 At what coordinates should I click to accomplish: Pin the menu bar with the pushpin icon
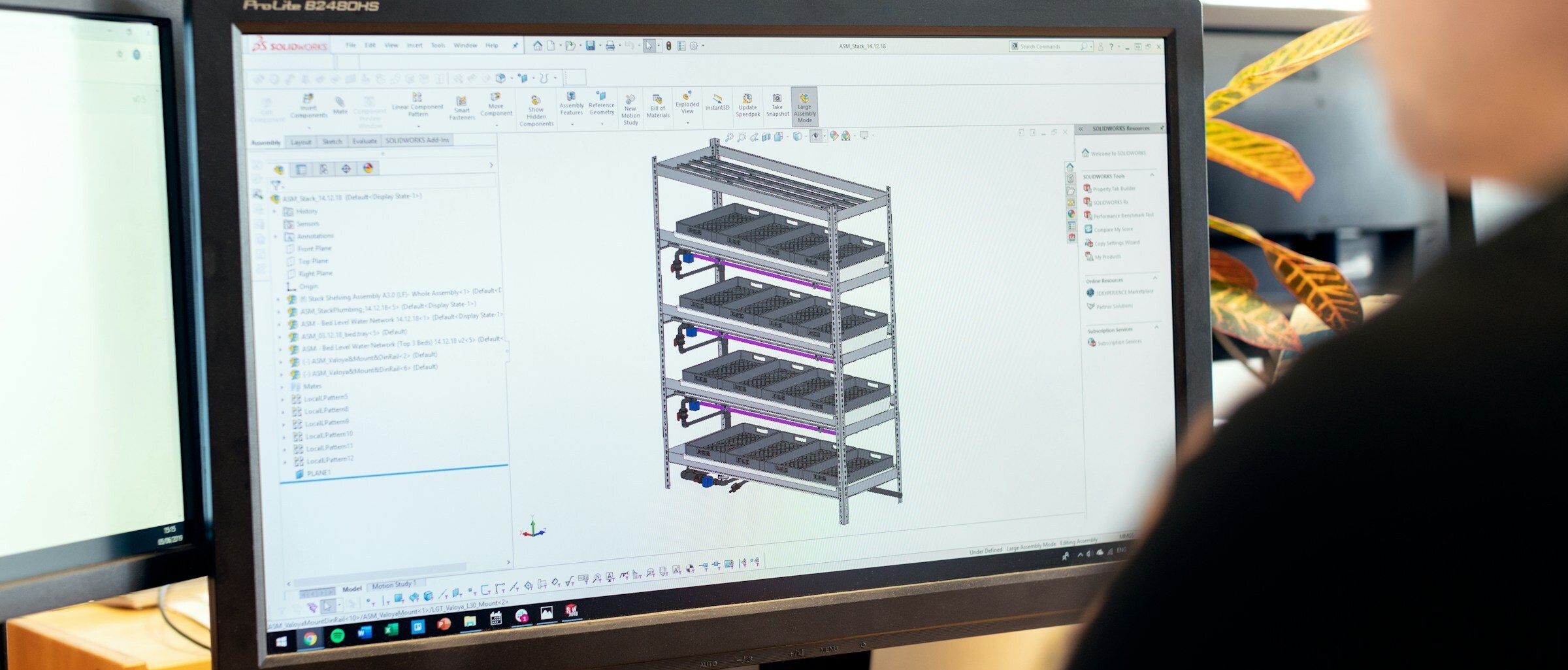[x=515, y=46]
